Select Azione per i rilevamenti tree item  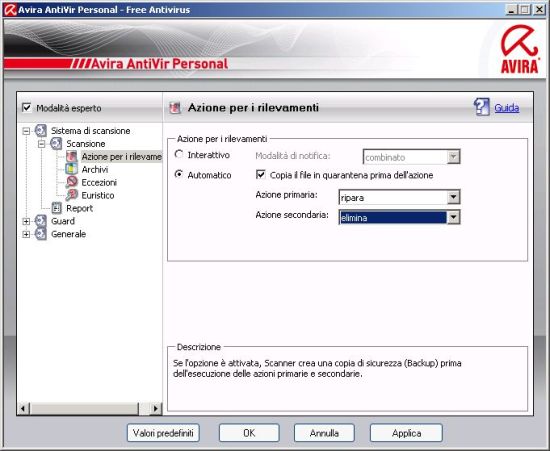tap(121, 157)
